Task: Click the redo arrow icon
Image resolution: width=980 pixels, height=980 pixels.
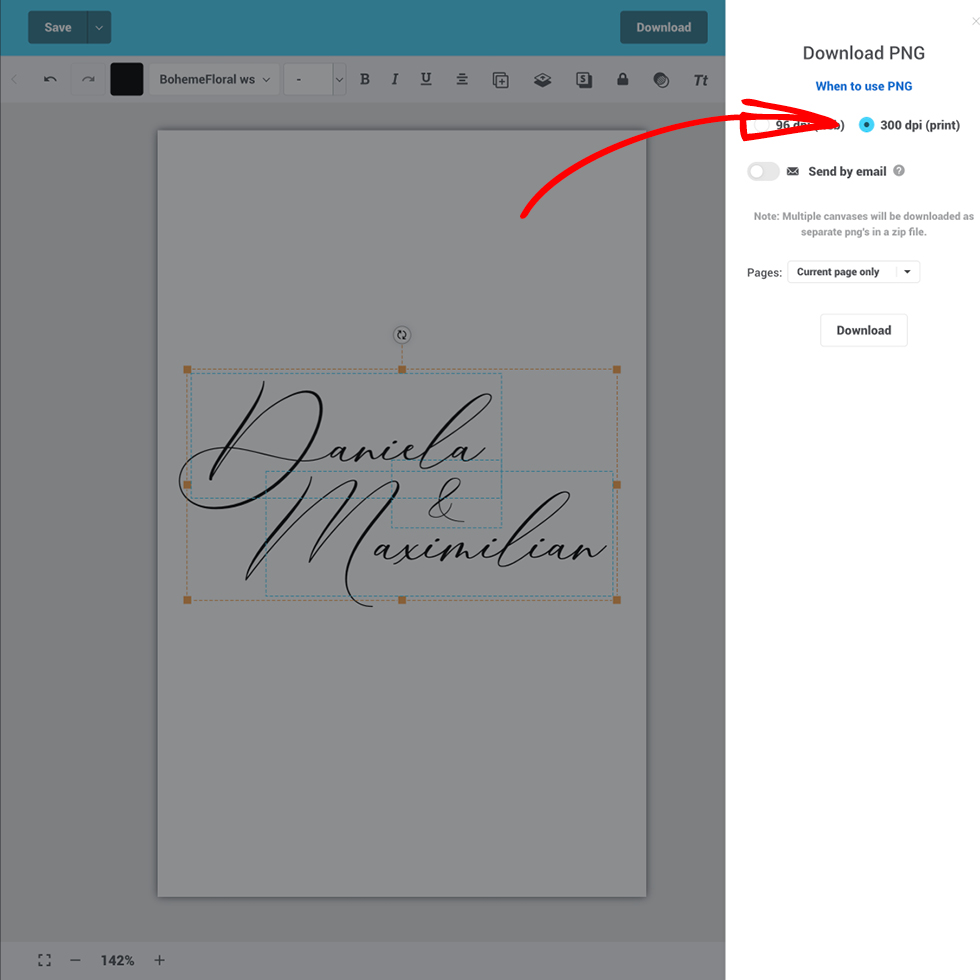Action: [88, 80]
